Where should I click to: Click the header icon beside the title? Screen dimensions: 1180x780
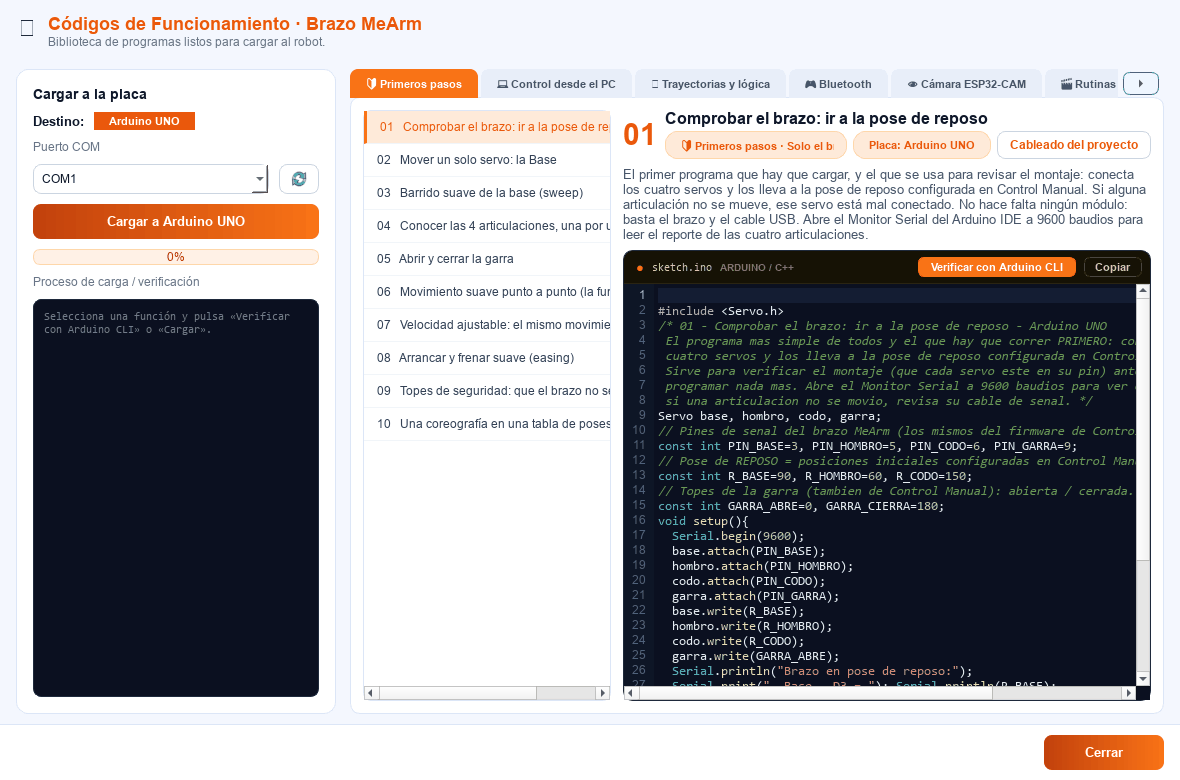pos(27,28)
